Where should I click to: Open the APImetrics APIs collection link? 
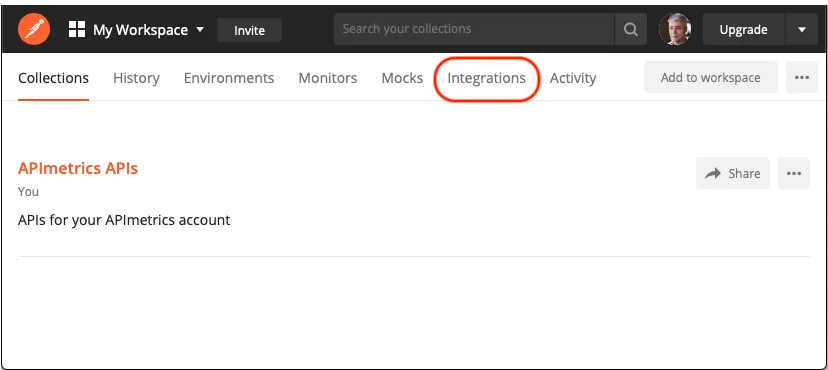click(78, 168)
